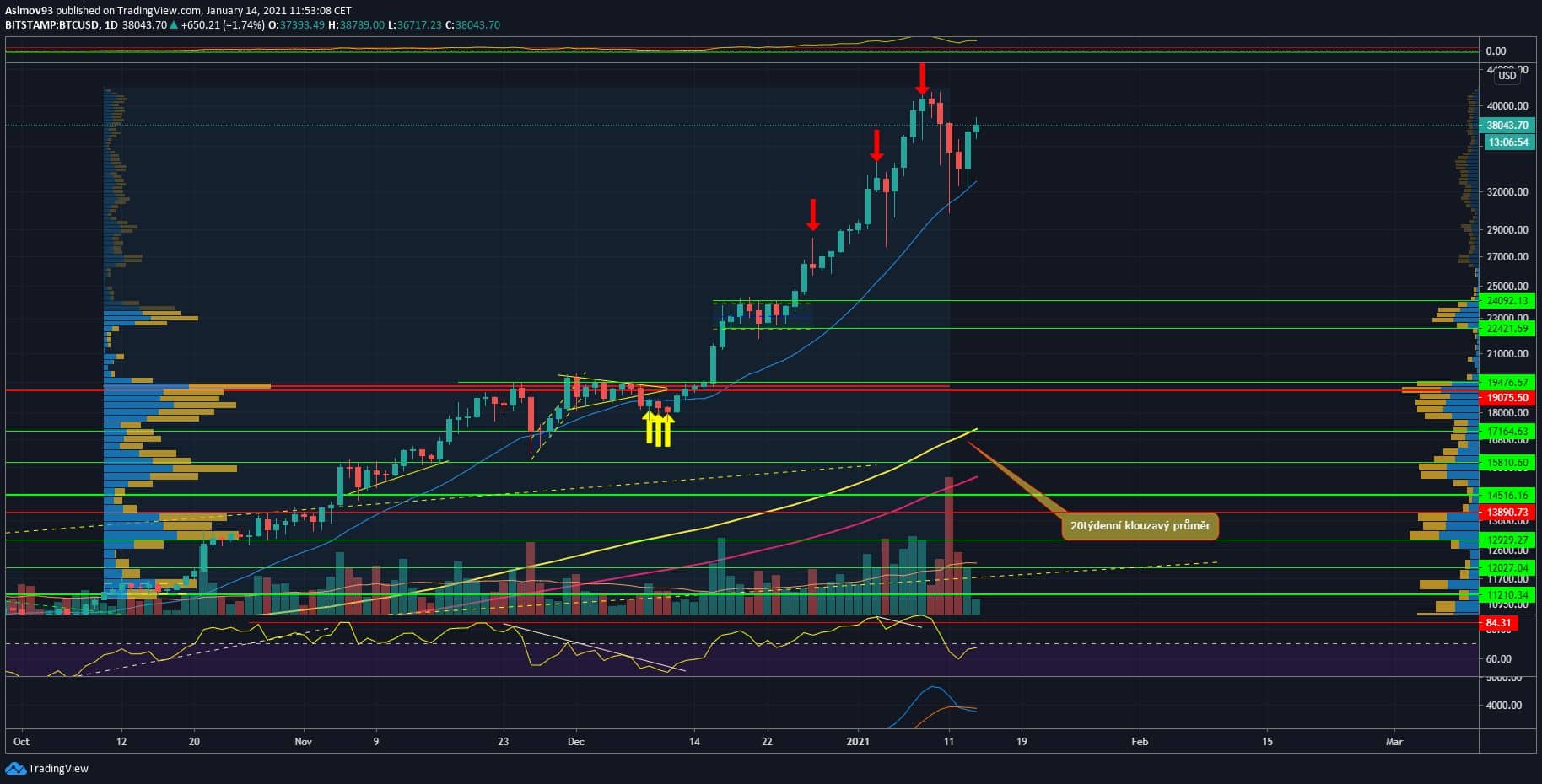This screenshot has width=1542, height=784.
Task: Click the Nov label on time axis
Action: (304, 742)
